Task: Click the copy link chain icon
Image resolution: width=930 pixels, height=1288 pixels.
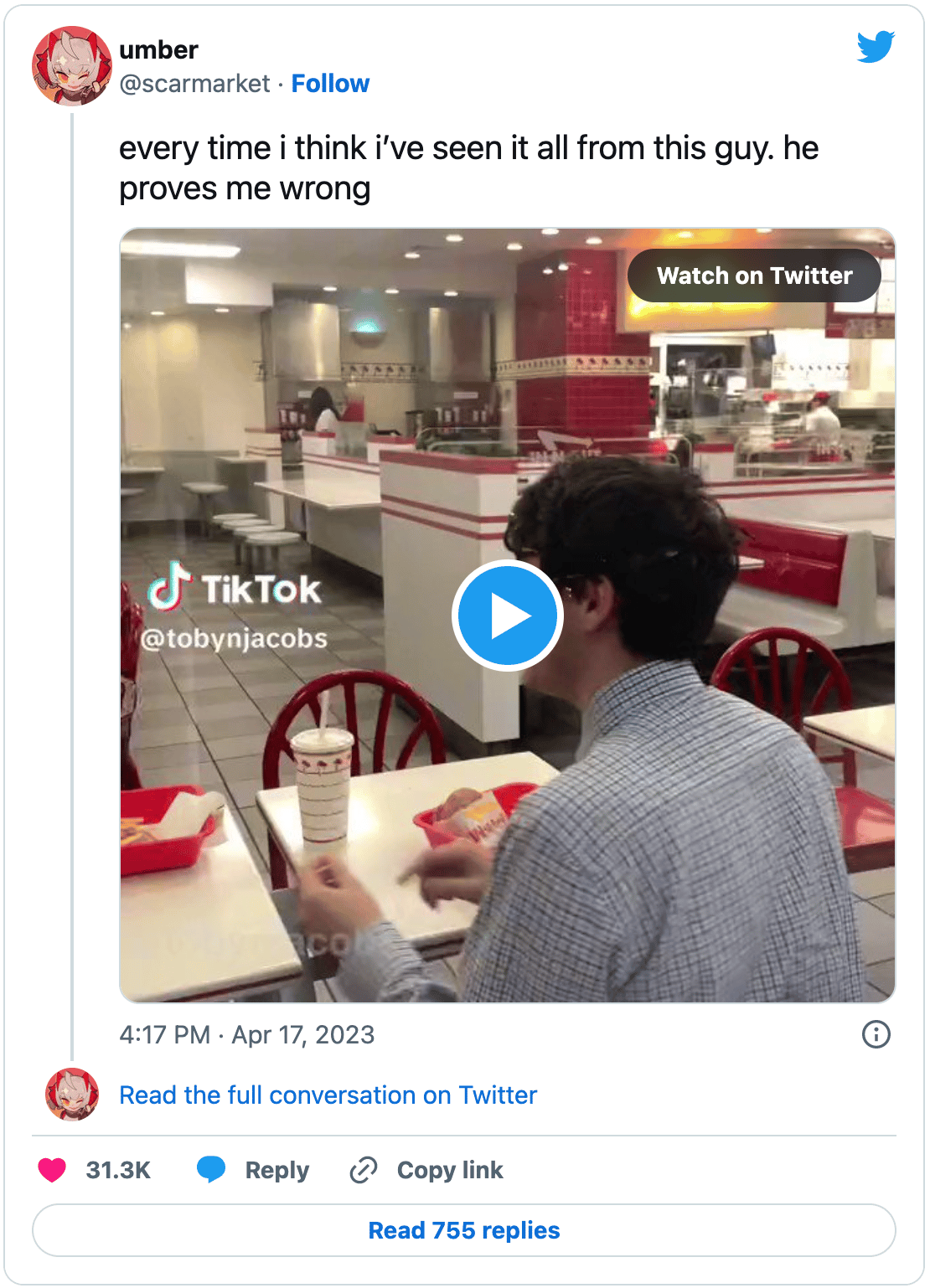Action: click(x=364, y=1170)
